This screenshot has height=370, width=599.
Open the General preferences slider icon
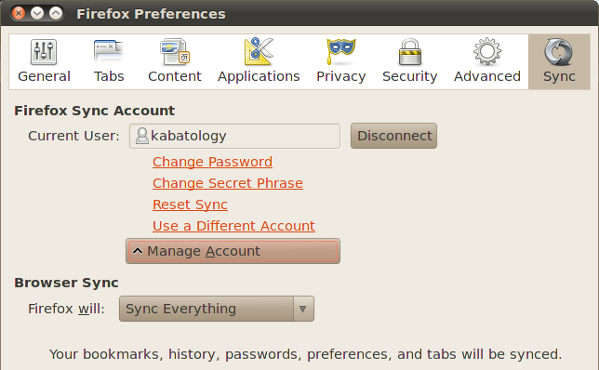[x=44, y=52]
